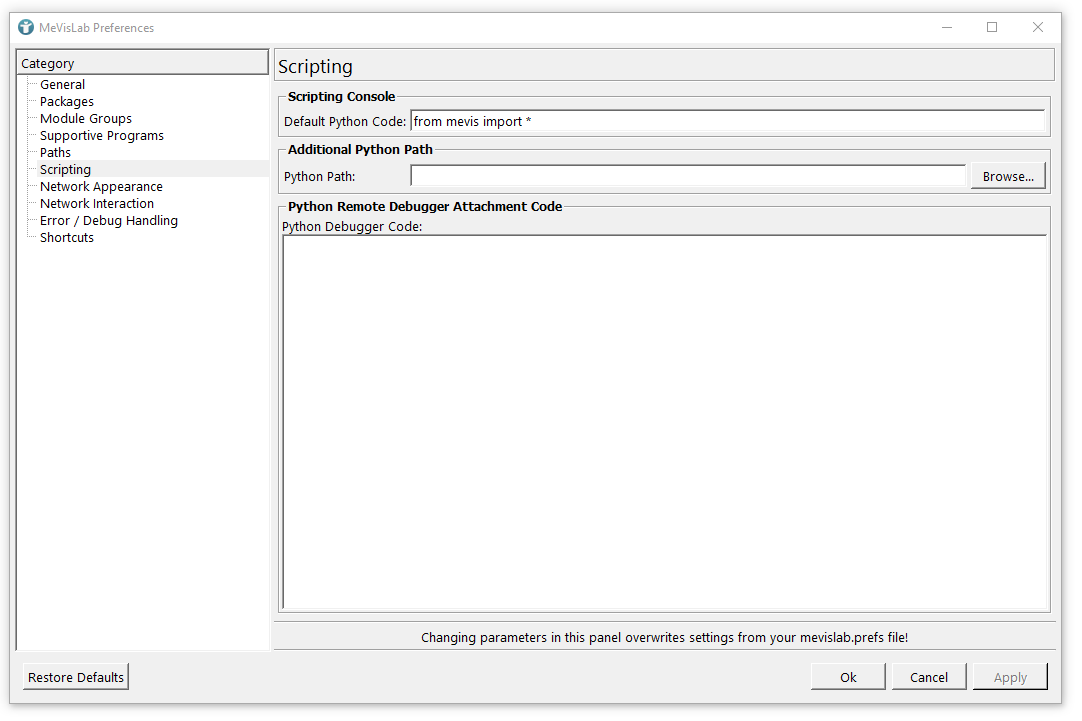Open the Packages preferences category
1082x721 pixels.
coord(67,102)
